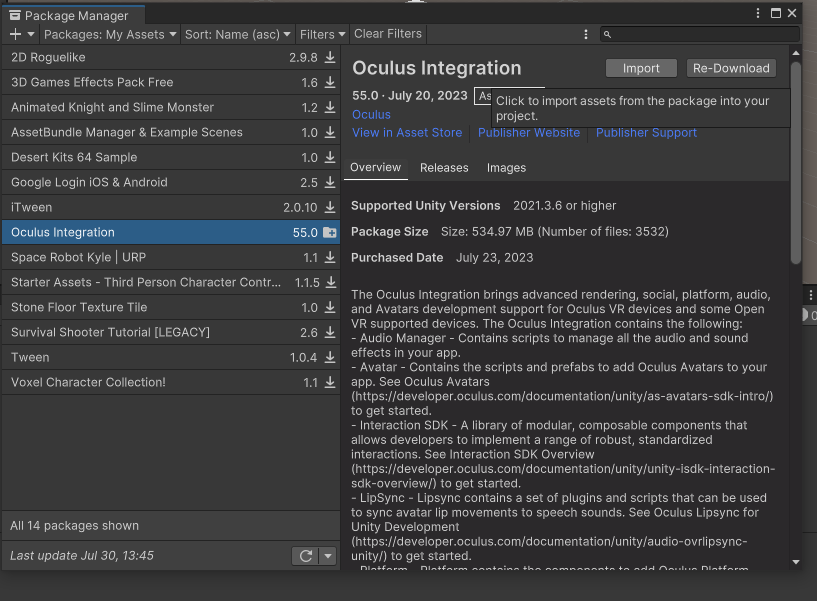The height and width of the screenshot is (601, 817).
Task: Click the Import button
Action: 641,68
